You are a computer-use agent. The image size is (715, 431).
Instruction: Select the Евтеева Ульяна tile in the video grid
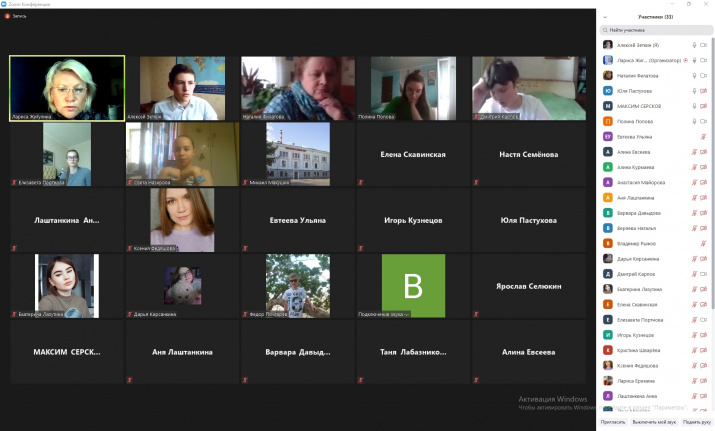click(x=298, y=220)
